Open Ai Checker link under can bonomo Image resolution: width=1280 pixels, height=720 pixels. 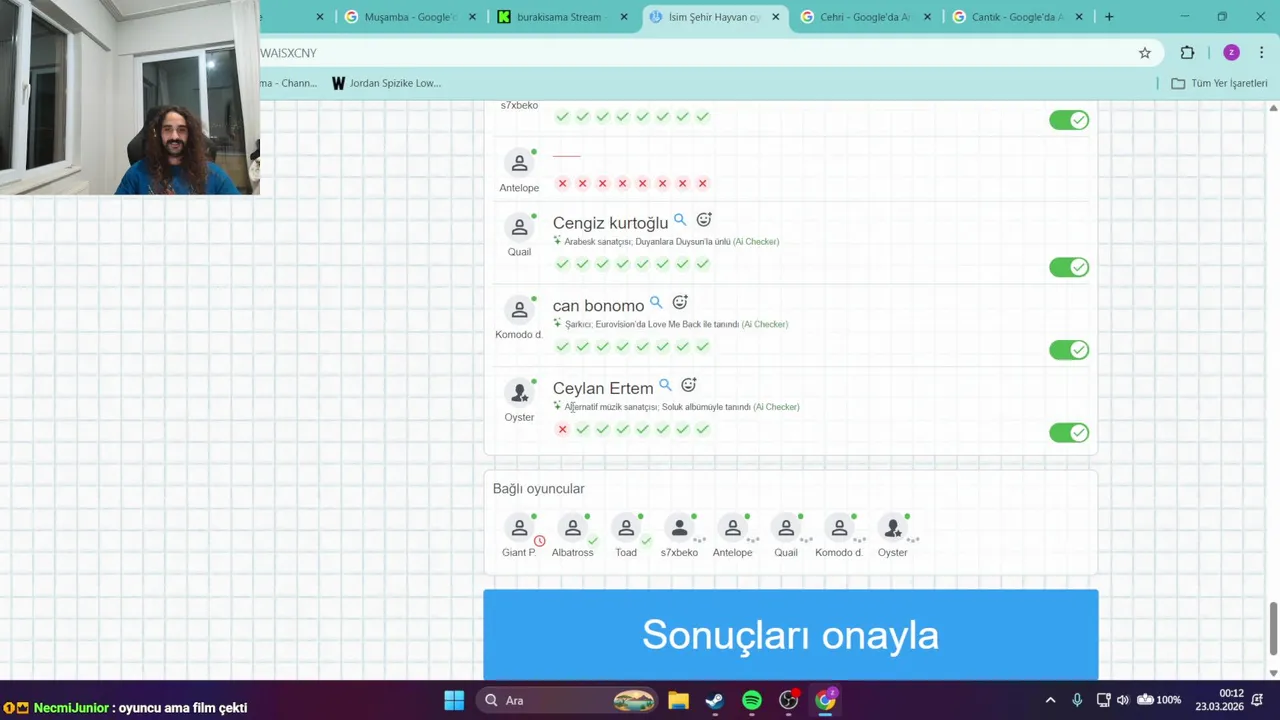(765, 325)
